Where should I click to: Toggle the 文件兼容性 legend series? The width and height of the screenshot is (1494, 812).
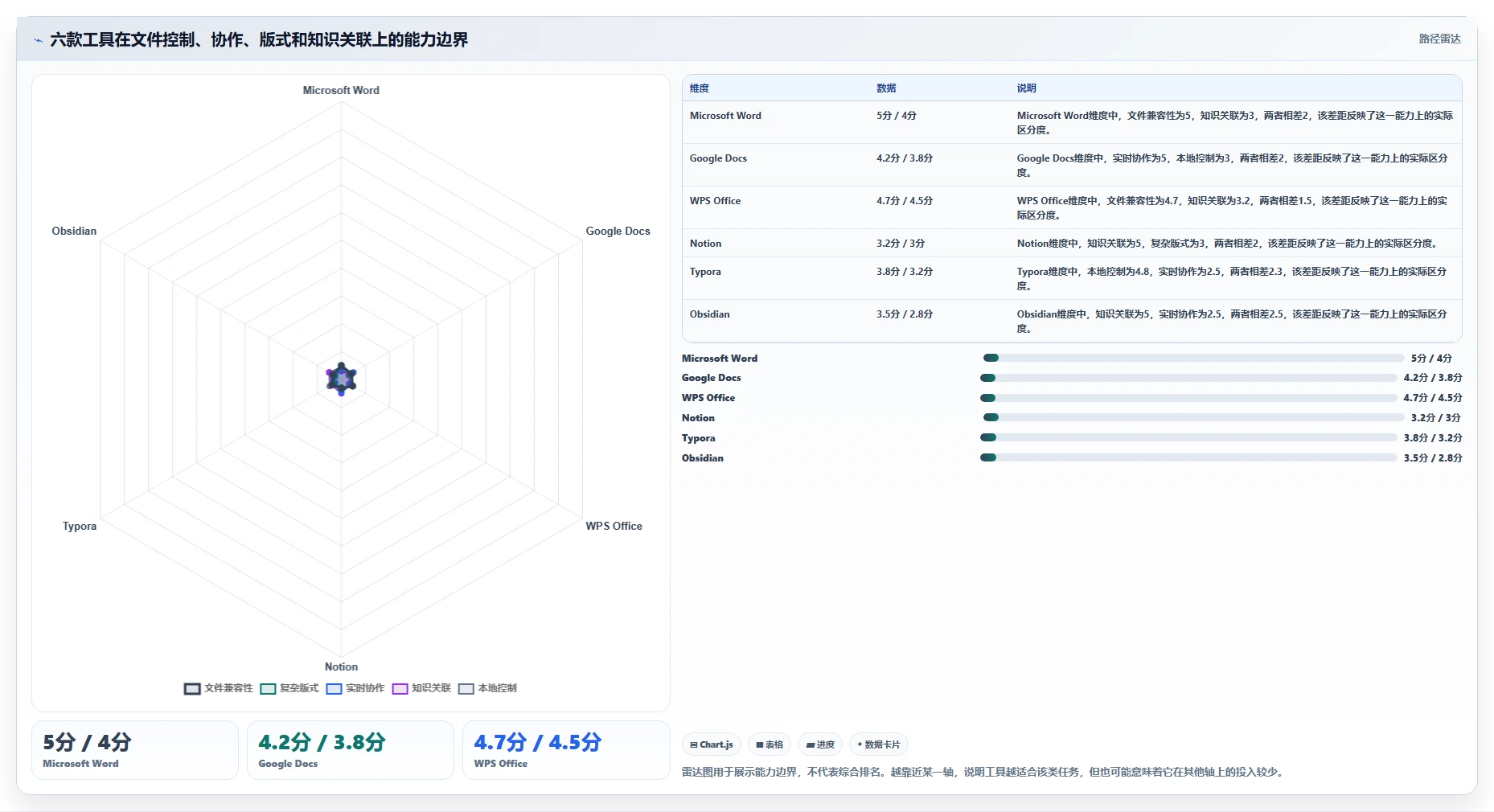click(218, 688)
